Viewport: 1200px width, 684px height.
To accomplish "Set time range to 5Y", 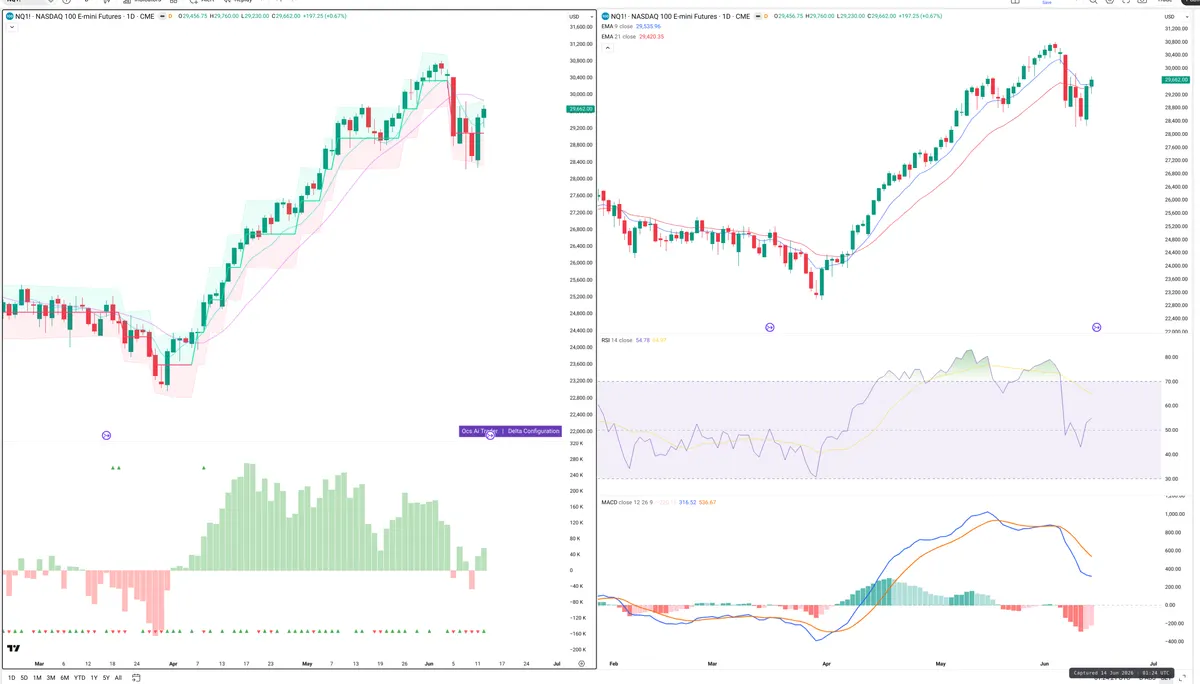I will pyautogui.click(x=106, y=678).
